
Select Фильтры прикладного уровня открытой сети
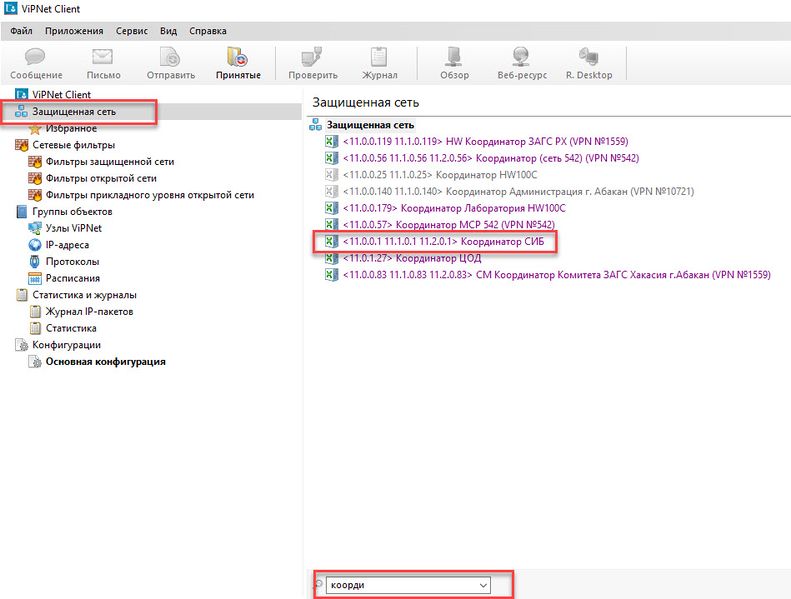pos(150,195)
